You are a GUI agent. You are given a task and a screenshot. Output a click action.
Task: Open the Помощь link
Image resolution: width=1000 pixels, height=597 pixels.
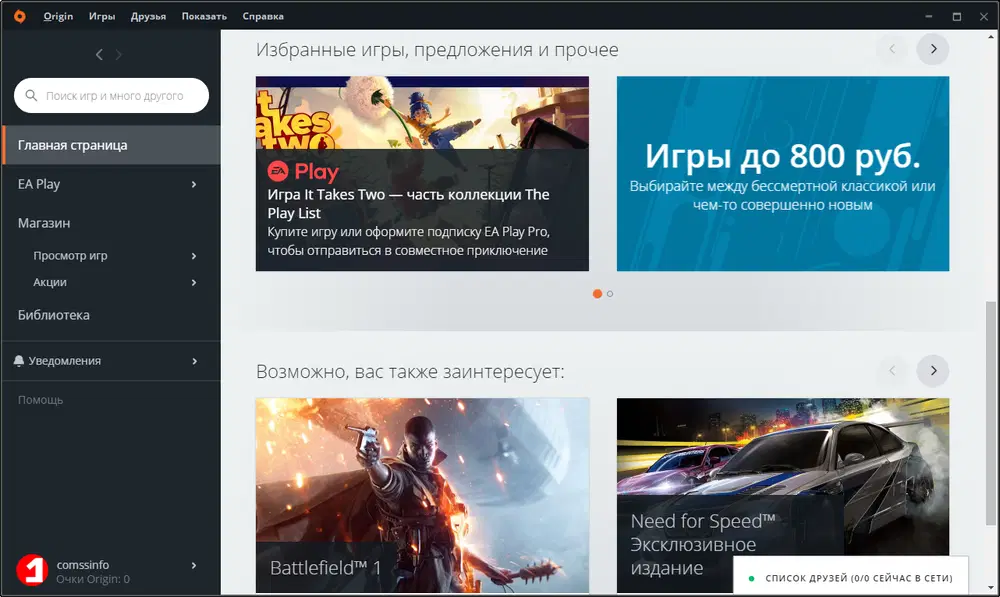coord(40,400)
